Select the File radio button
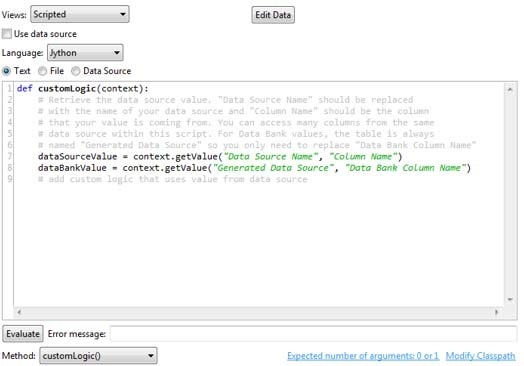 (x=42, y=71)
